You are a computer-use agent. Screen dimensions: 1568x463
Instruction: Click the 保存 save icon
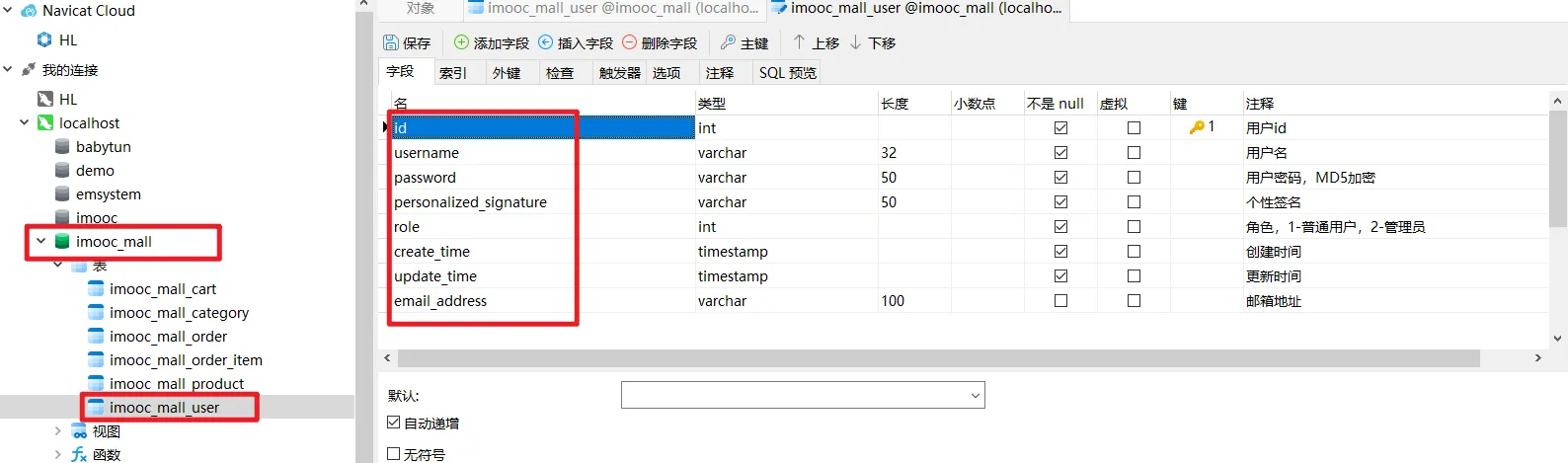click(391, 42)
